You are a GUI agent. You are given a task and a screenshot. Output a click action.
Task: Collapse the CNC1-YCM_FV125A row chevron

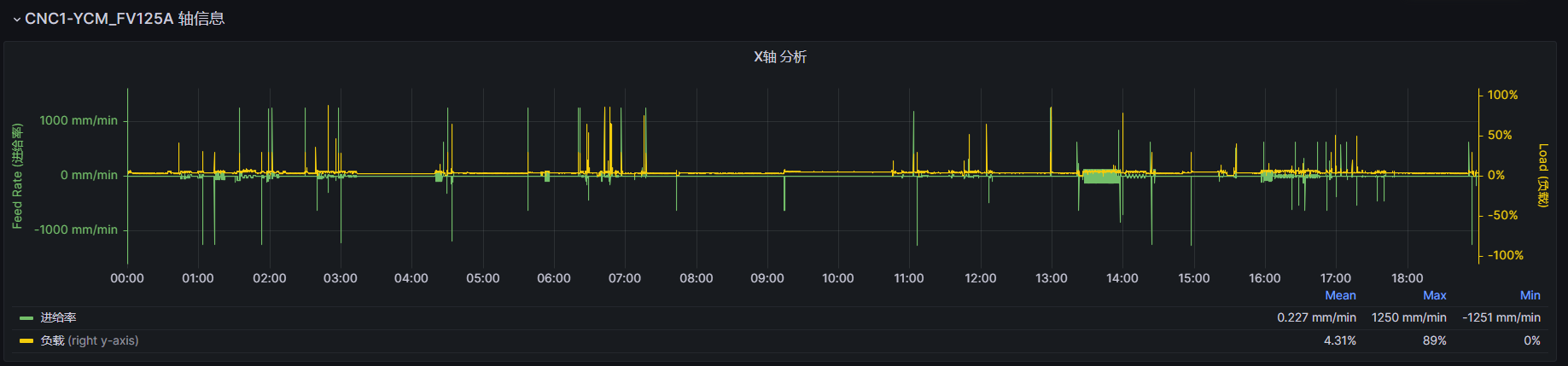point(16,20)
